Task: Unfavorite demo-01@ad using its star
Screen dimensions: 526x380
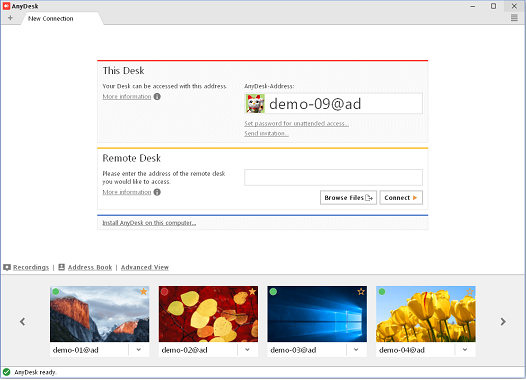Action: pos(144,291)
